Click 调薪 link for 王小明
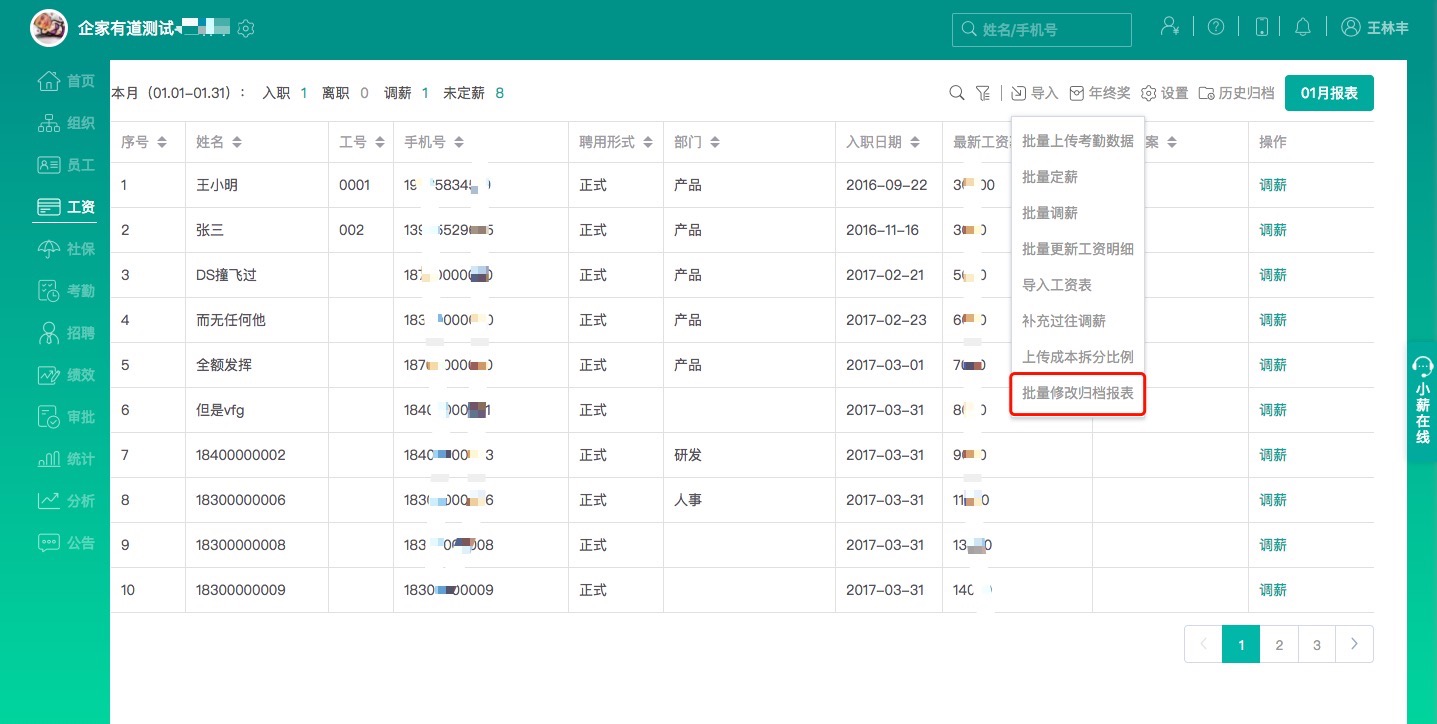This screenshot has height=724, width=1437. click(1273, 185)
